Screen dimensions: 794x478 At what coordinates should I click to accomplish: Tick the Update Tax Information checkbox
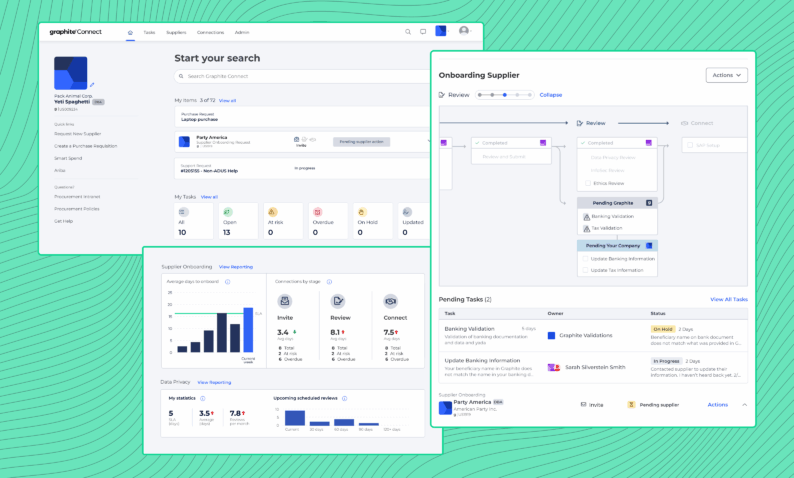coord(586,270)
